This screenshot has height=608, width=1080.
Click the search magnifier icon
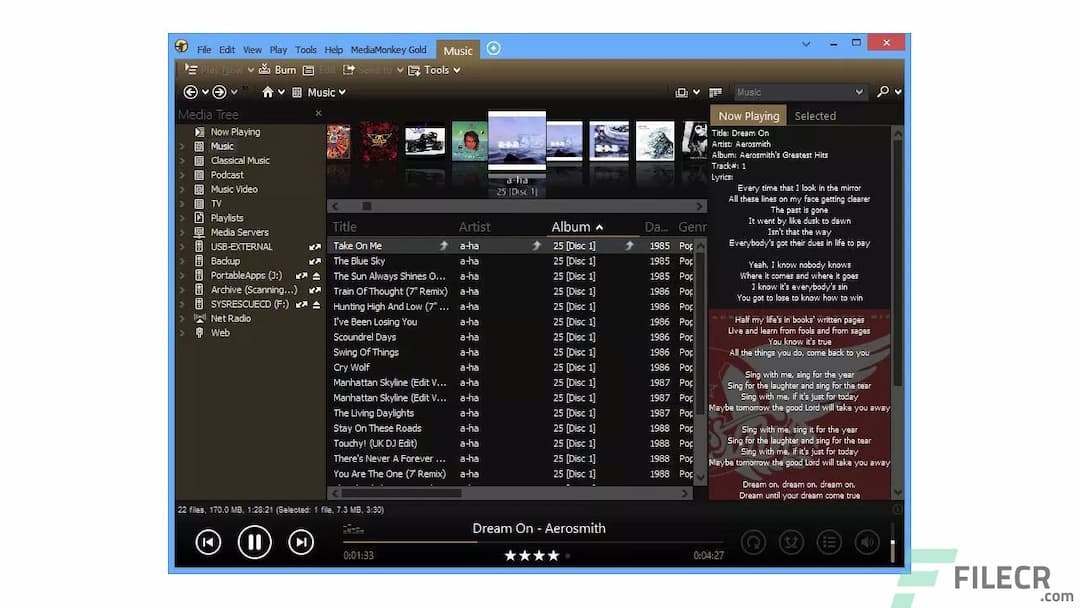click(884, 91)
